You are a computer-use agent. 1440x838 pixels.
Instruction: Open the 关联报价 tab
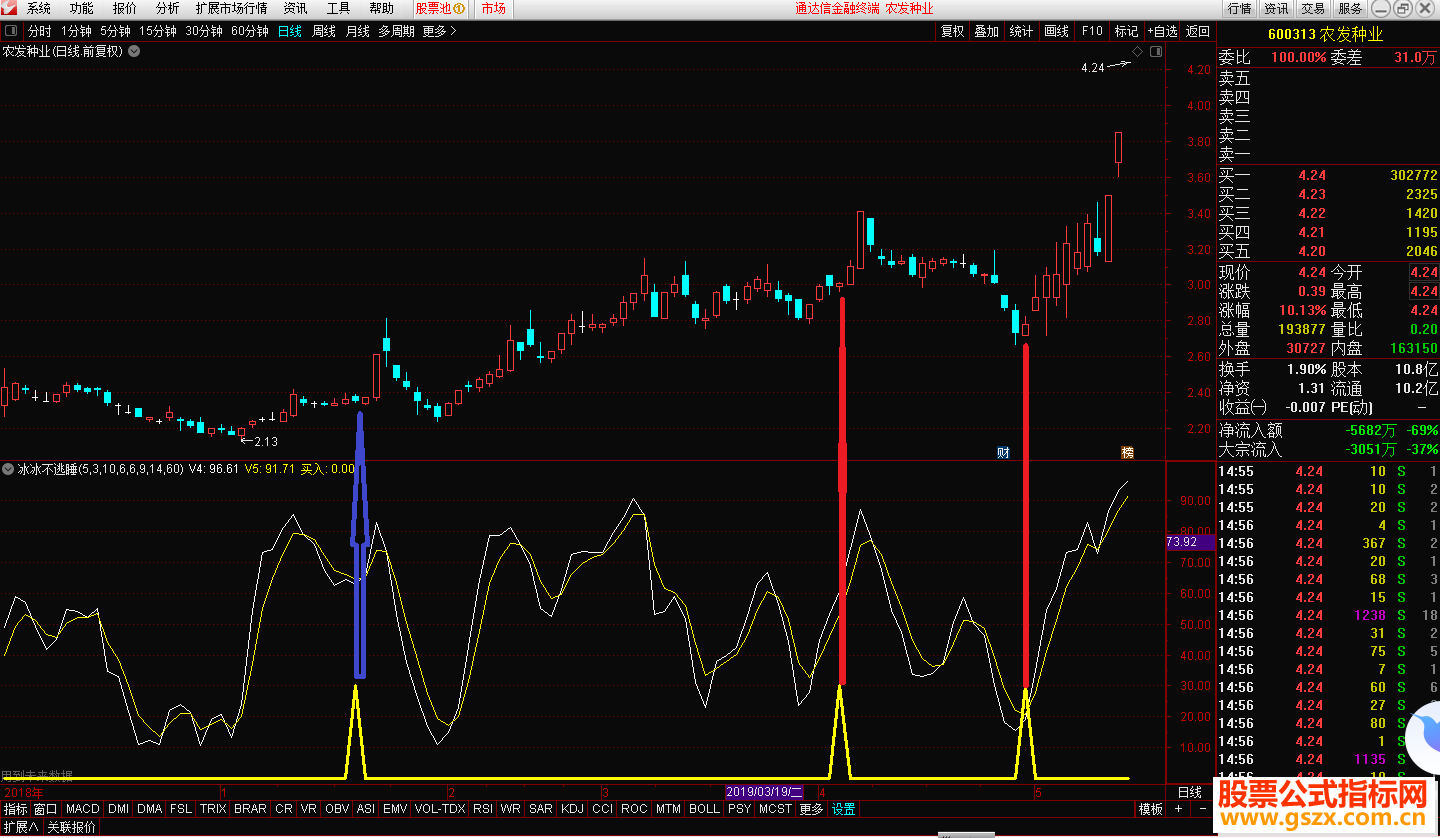[72, 827]
